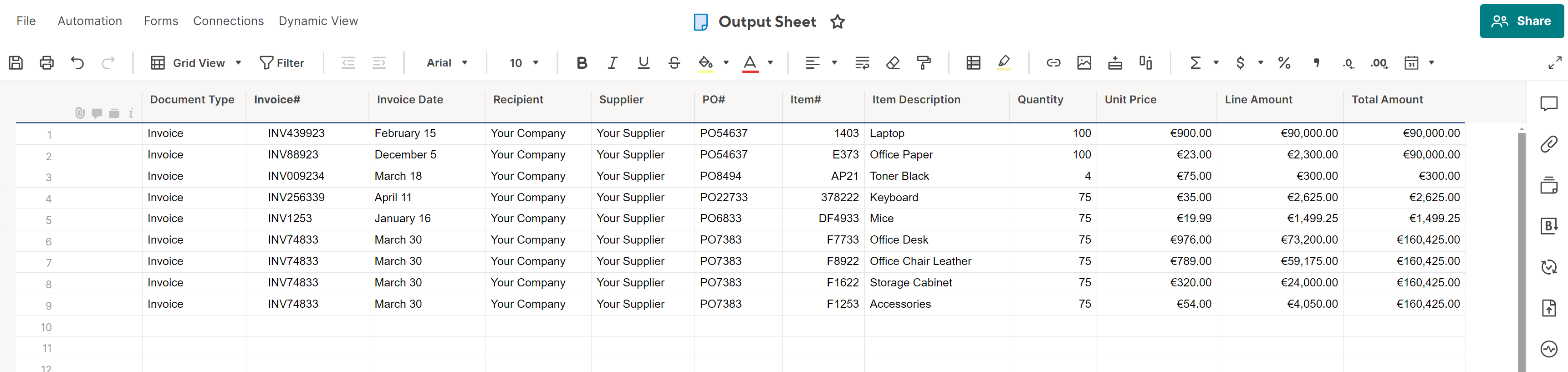This screenshot has height=372, width=1568.
Task: Click the Insert row icon
Action: 1115,63
